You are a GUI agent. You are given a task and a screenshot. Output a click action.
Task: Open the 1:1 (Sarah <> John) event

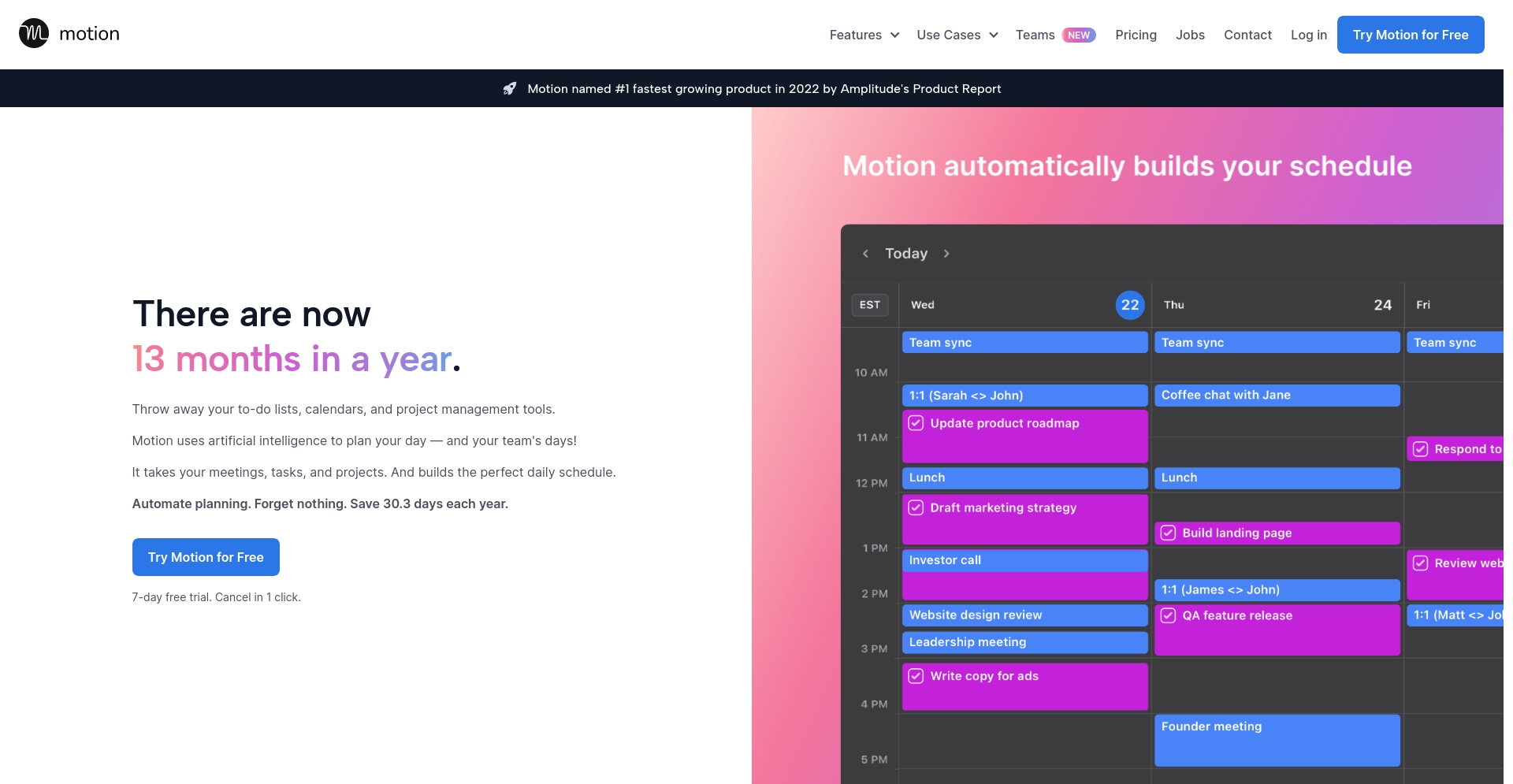1024,396
